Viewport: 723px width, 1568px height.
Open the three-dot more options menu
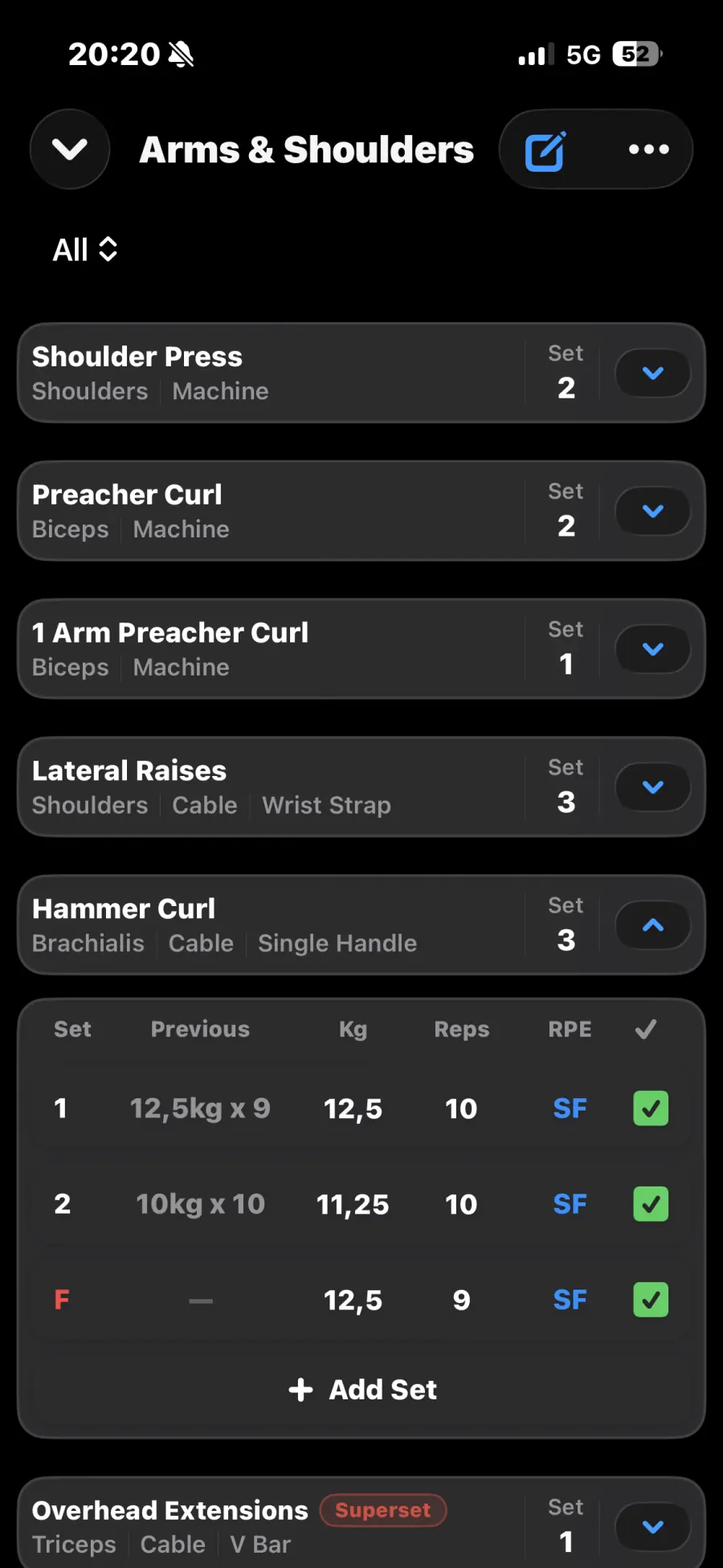pos(648,149)
